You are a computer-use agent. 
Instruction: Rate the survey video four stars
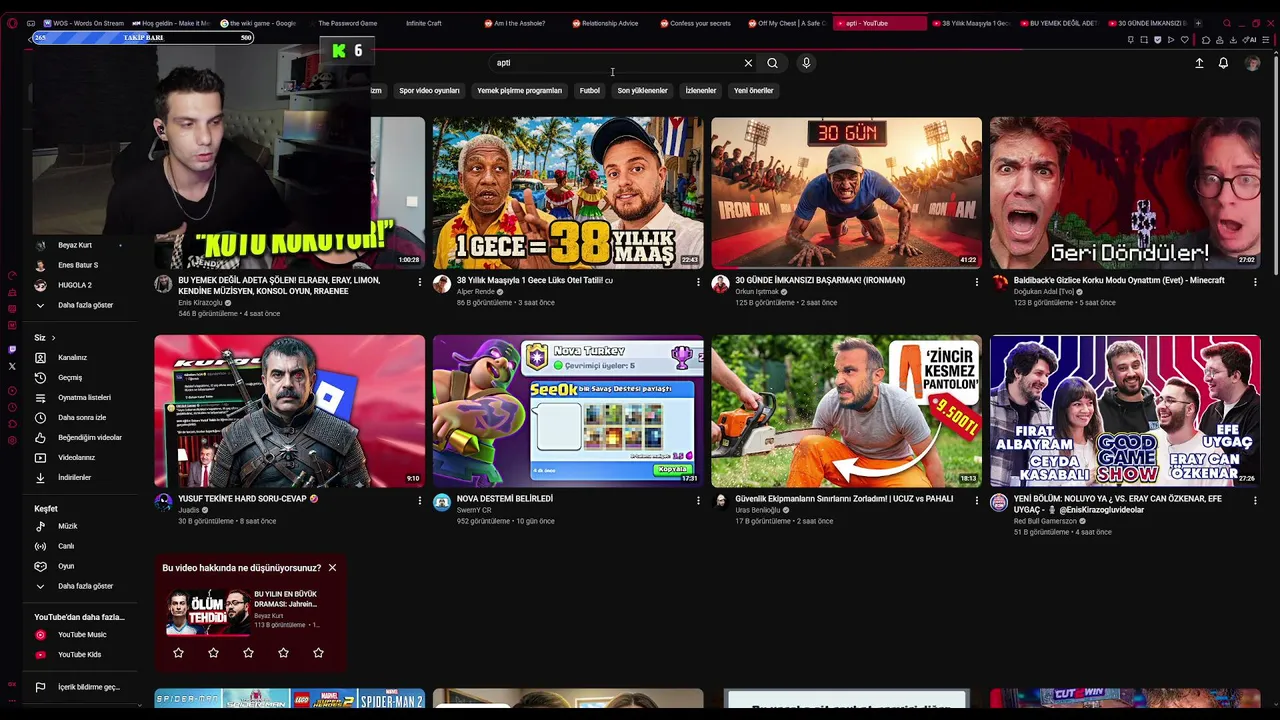coord(283,653)
